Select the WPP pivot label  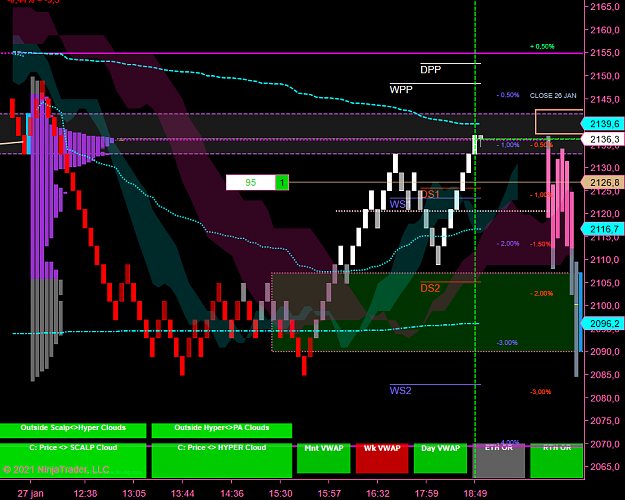coord(401,89)
